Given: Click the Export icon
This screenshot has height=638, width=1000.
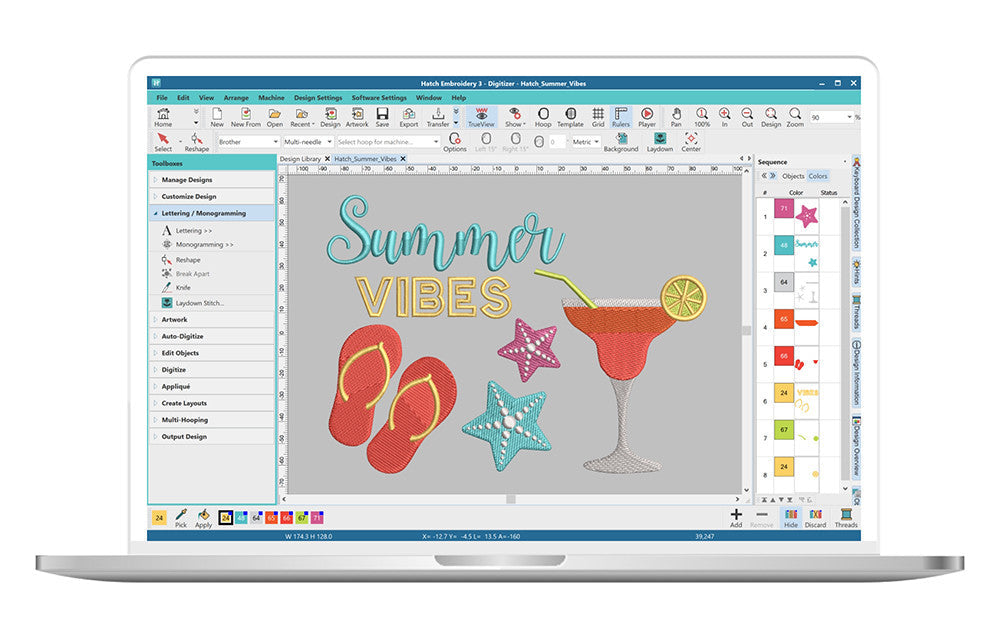Looking at the screenshot, I should pyautogui.click(x=409, y=117).
